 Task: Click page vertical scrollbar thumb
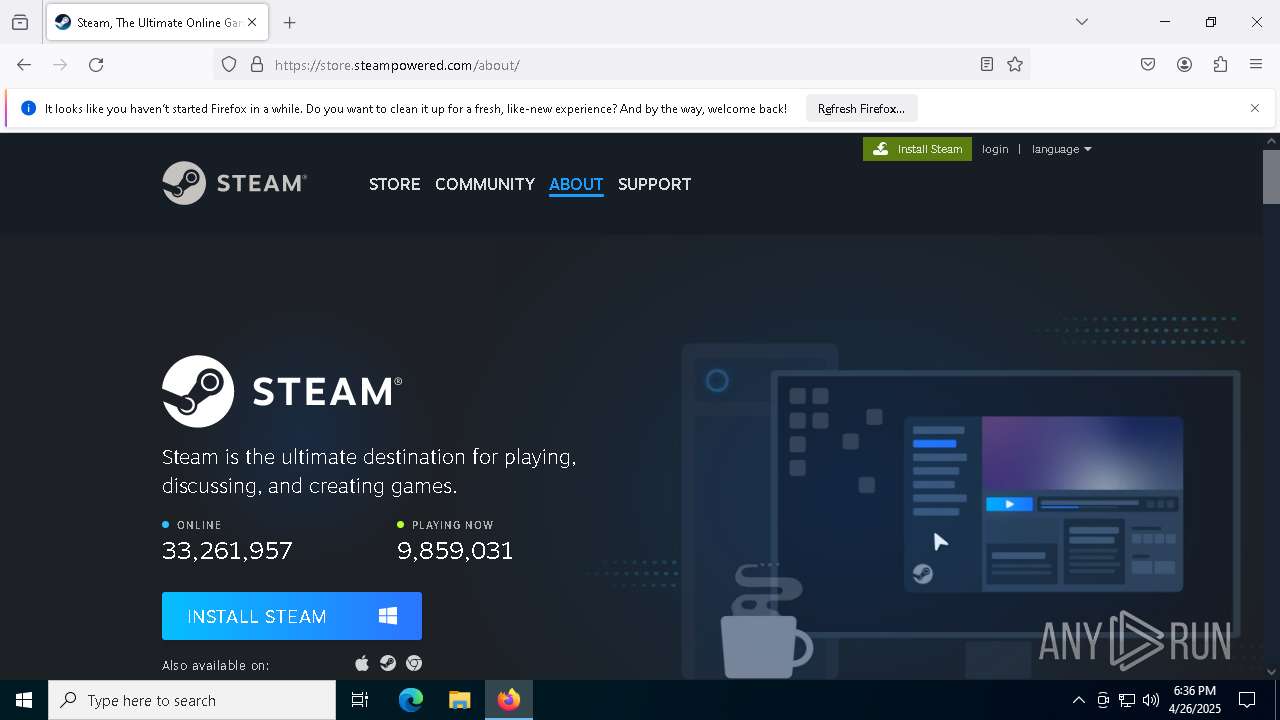tap(1271, 176)
